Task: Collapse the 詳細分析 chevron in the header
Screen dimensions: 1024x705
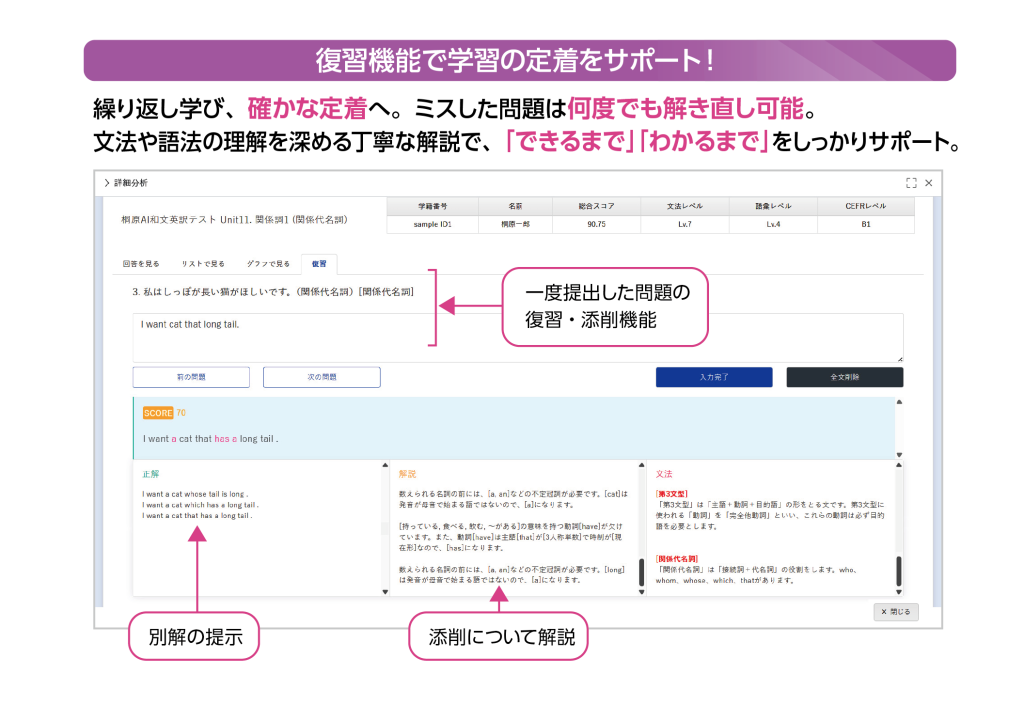Action: tap(107, 183)
